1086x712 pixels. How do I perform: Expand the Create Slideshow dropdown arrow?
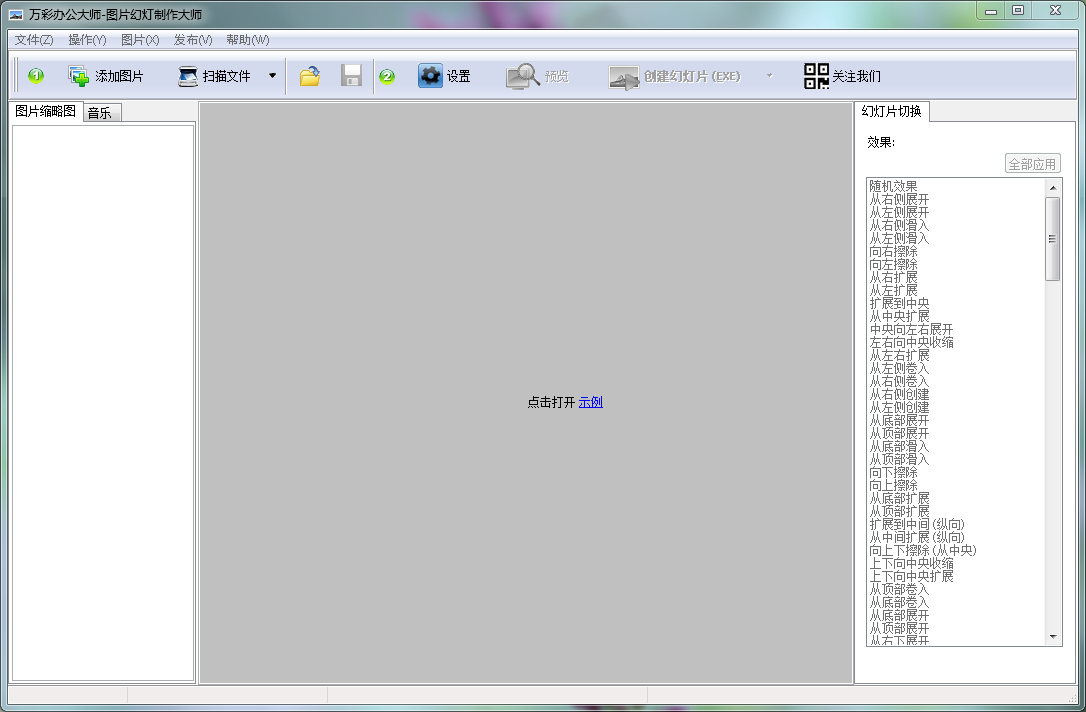(769, 76)
